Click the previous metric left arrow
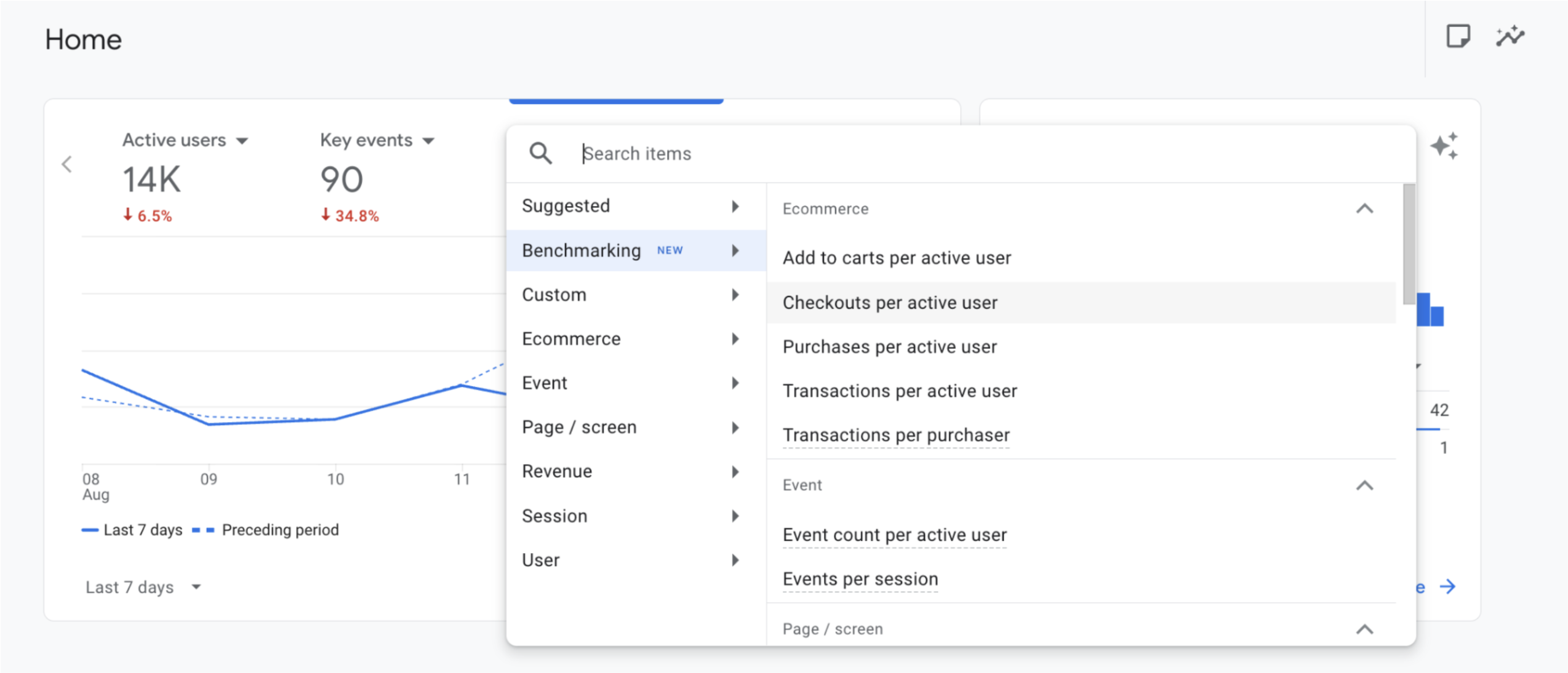1568x673 pixels. (67, 164)
